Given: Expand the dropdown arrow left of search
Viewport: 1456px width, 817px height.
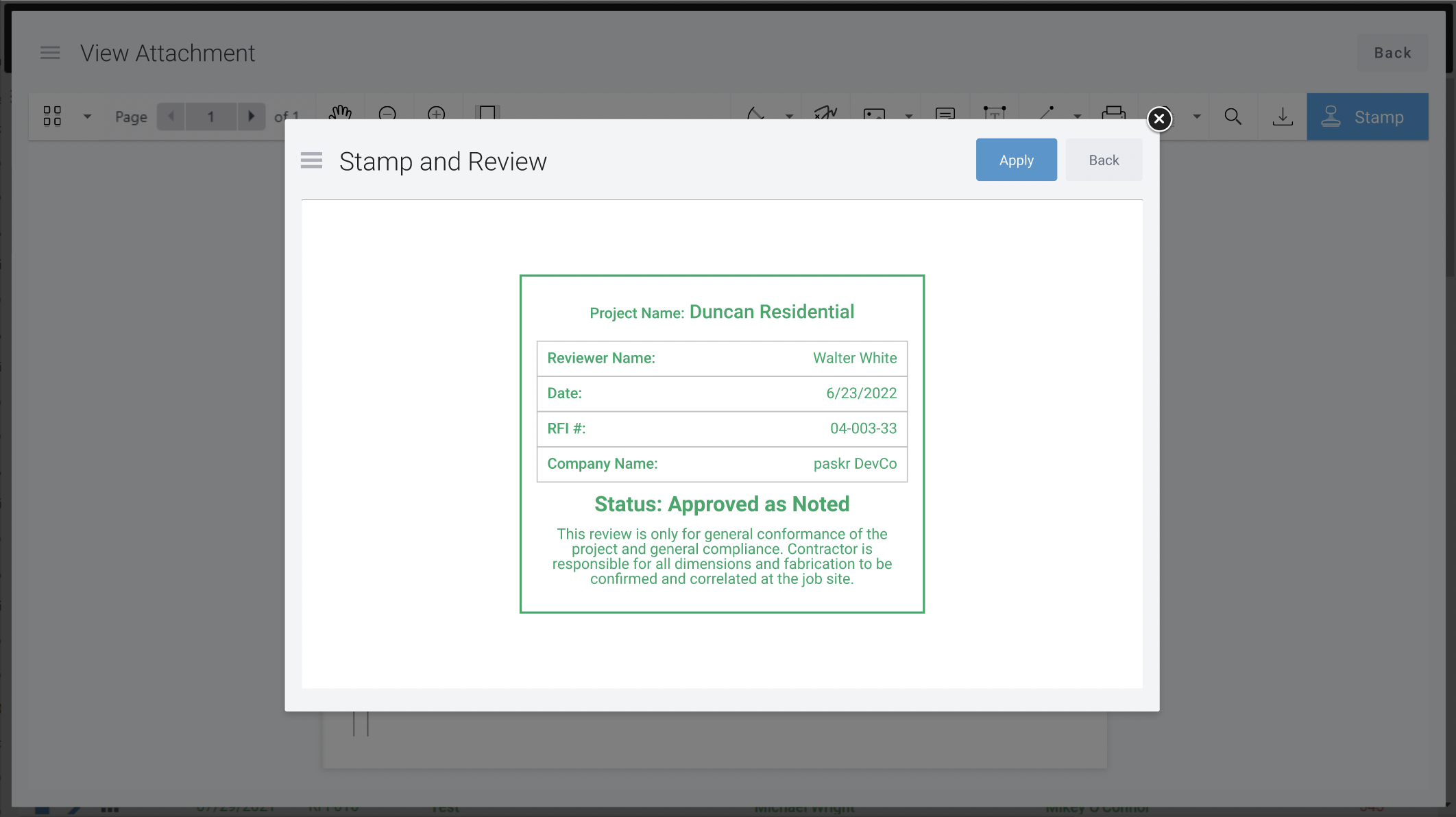Looking at the screenshot, I should pyautogui.click(x=1197, y=117).
